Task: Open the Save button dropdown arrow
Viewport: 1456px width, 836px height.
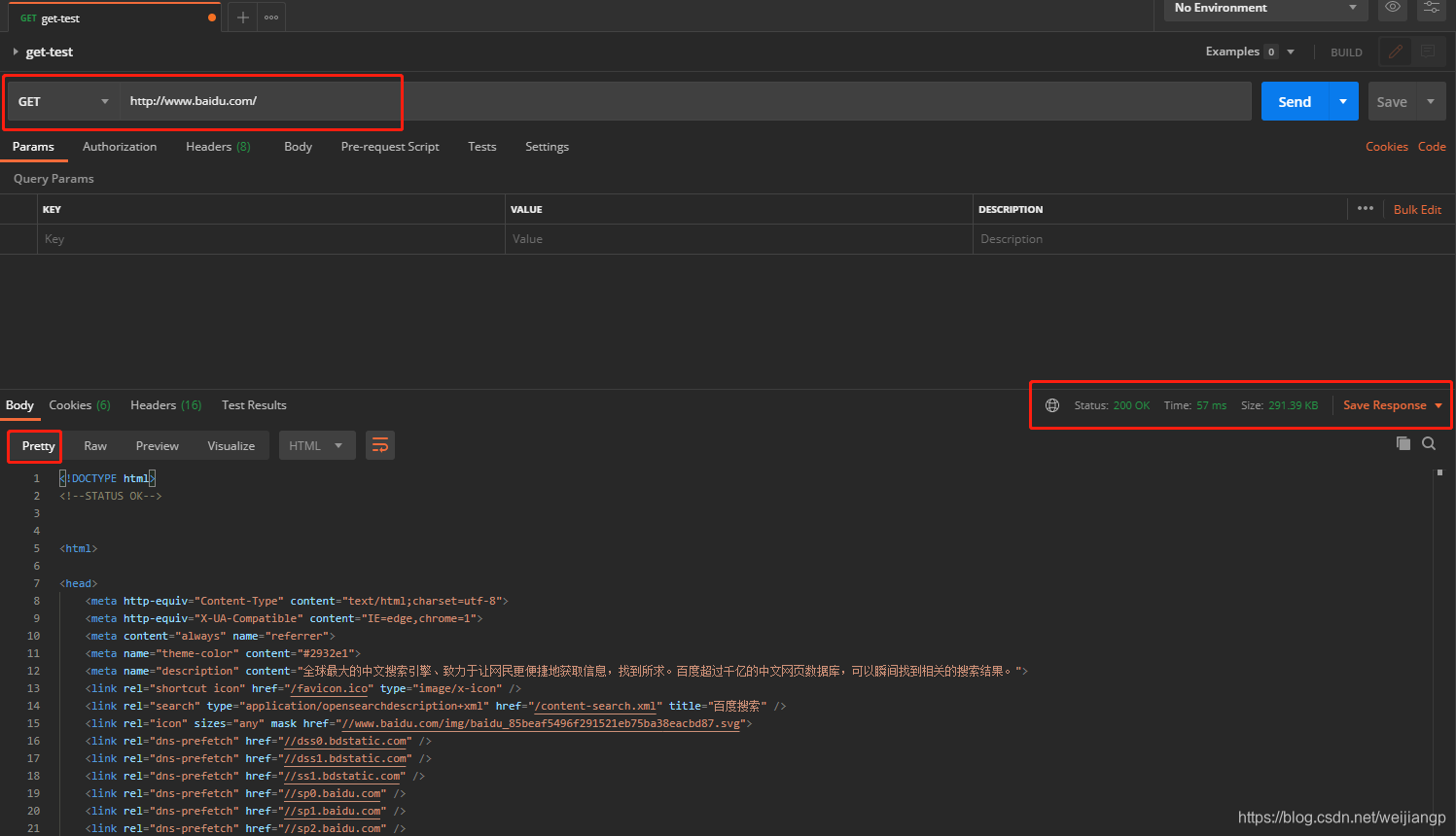Action: (1431, 101)
